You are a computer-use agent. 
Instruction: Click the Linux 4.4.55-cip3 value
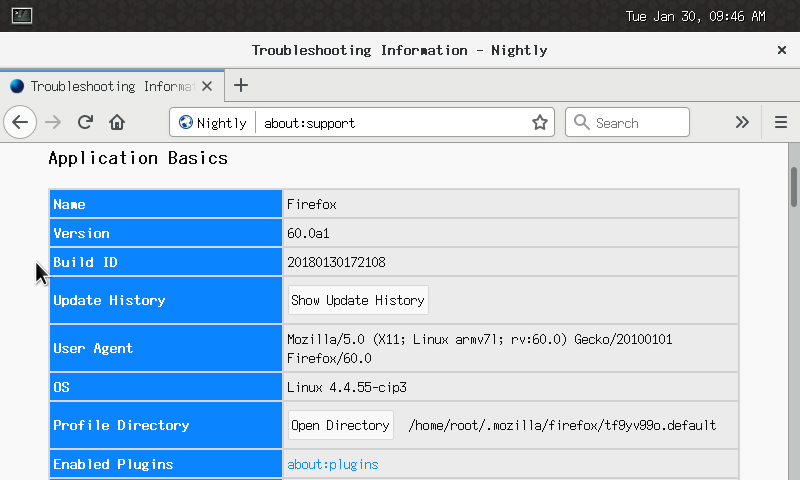click(347, 388)
